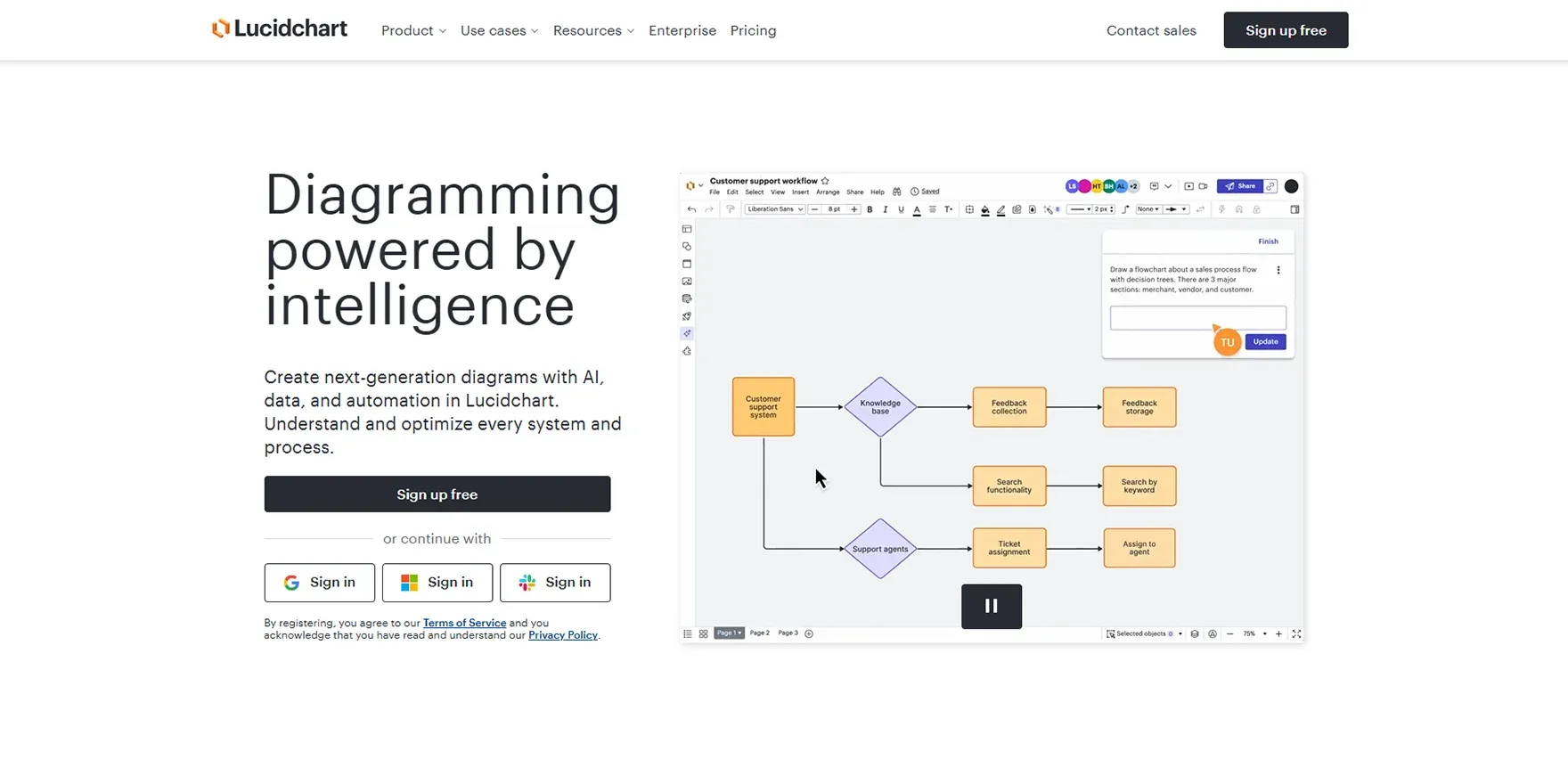This screenshot has width=1568, height=776.
Task: Open the None arrow start dropdown
Action: (x=1147, y=209)
